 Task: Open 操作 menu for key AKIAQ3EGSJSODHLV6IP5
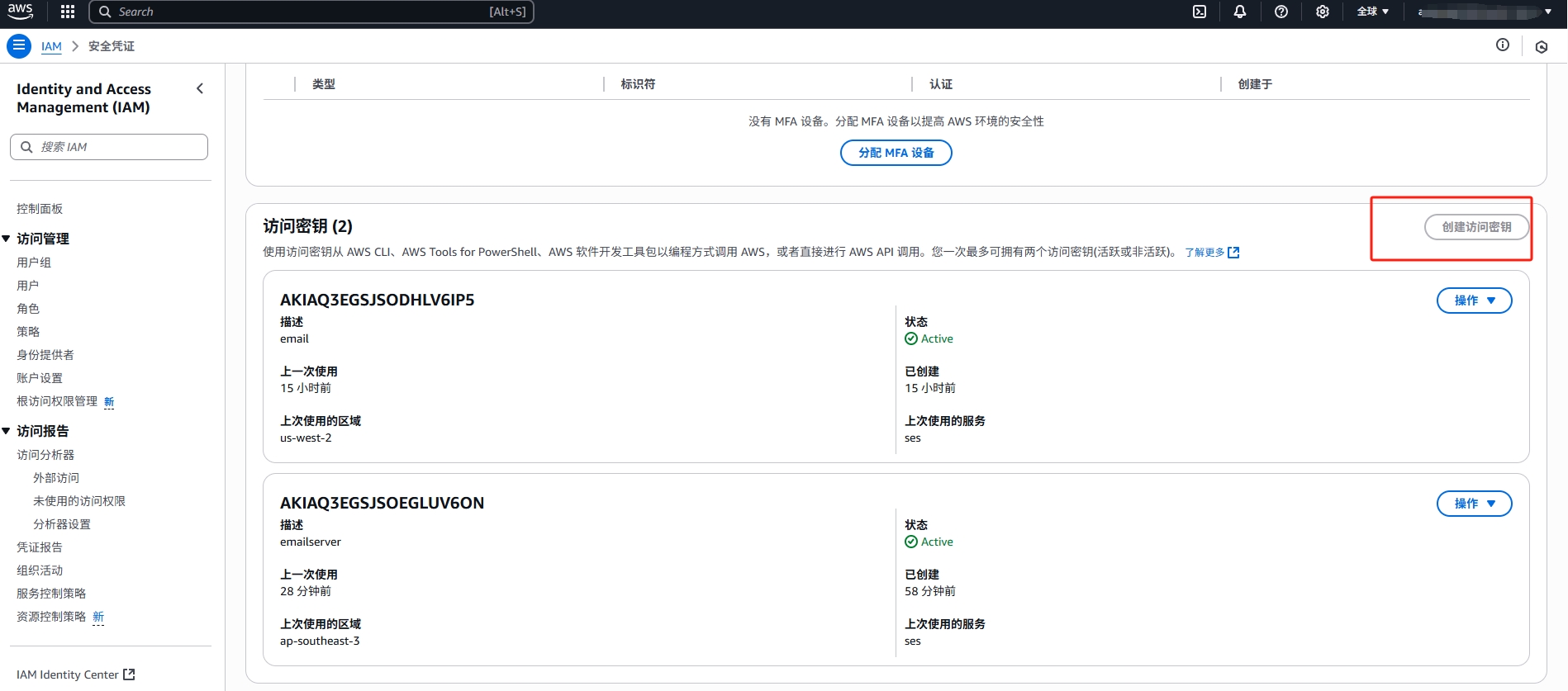(1475, 301)
